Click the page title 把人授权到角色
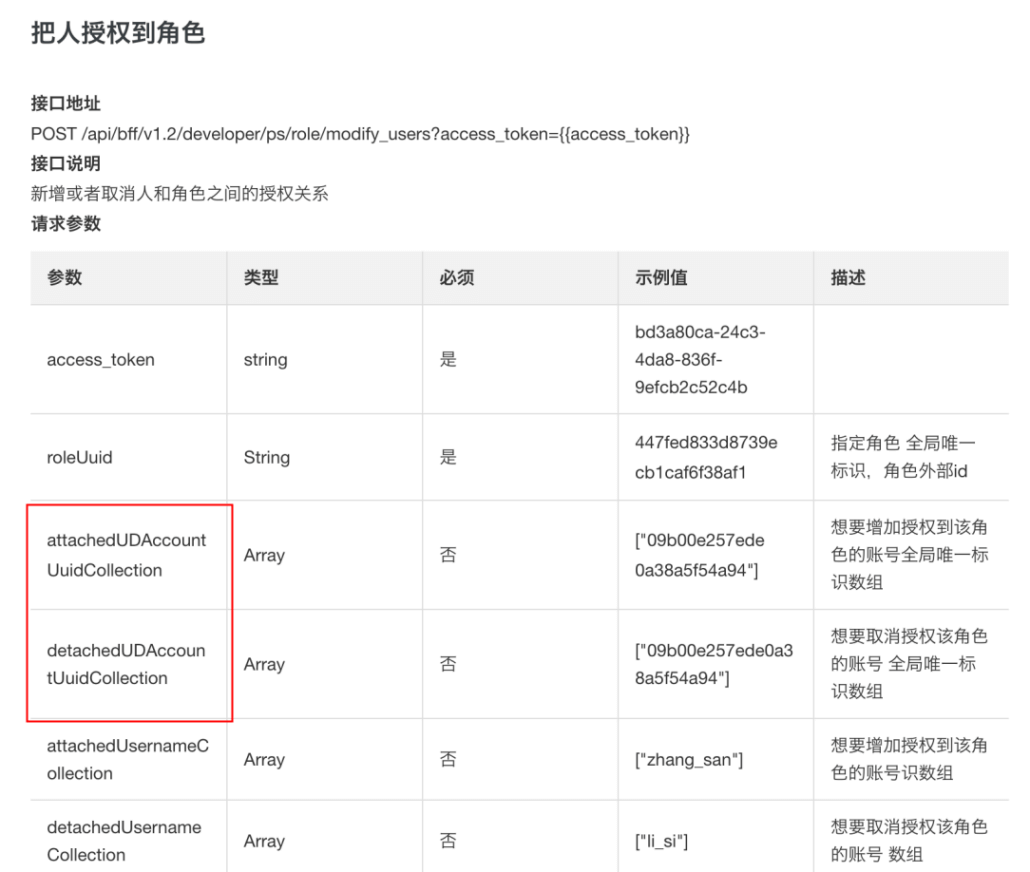This screenshot has height=872, width=1030. point(118,33)
